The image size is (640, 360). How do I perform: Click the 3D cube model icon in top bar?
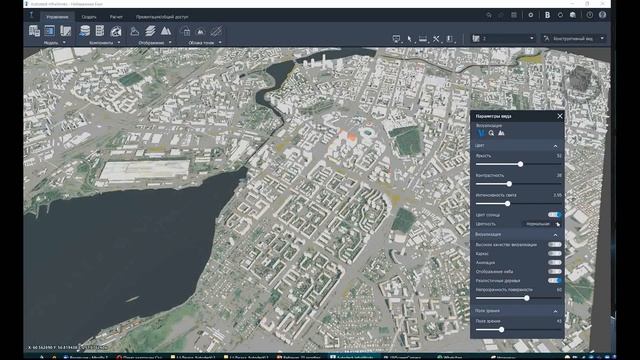coord(573,15)
